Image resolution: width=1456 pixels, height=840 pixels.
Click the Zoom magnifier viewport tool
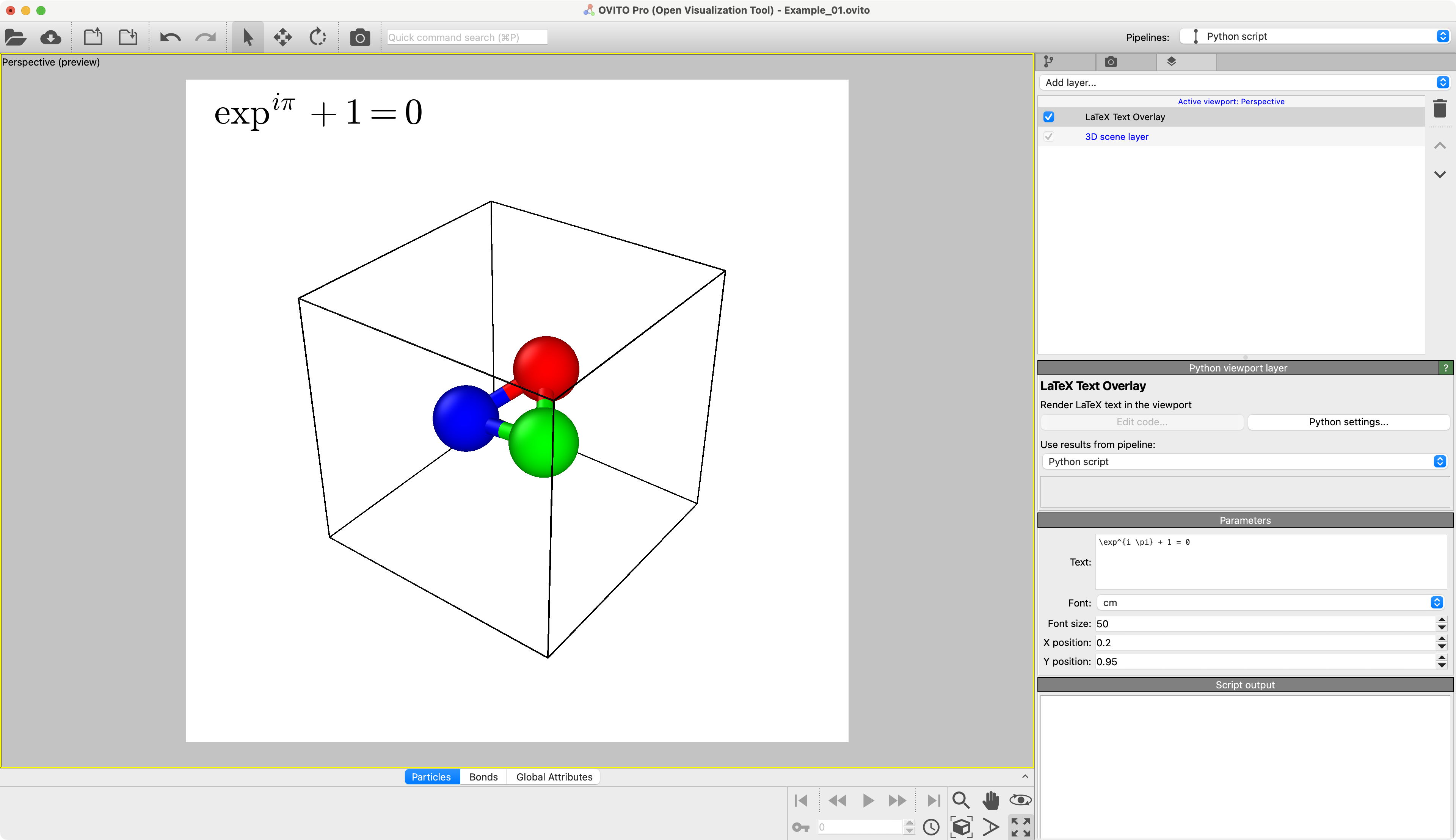pyautogui.click(x=960, y=800)
